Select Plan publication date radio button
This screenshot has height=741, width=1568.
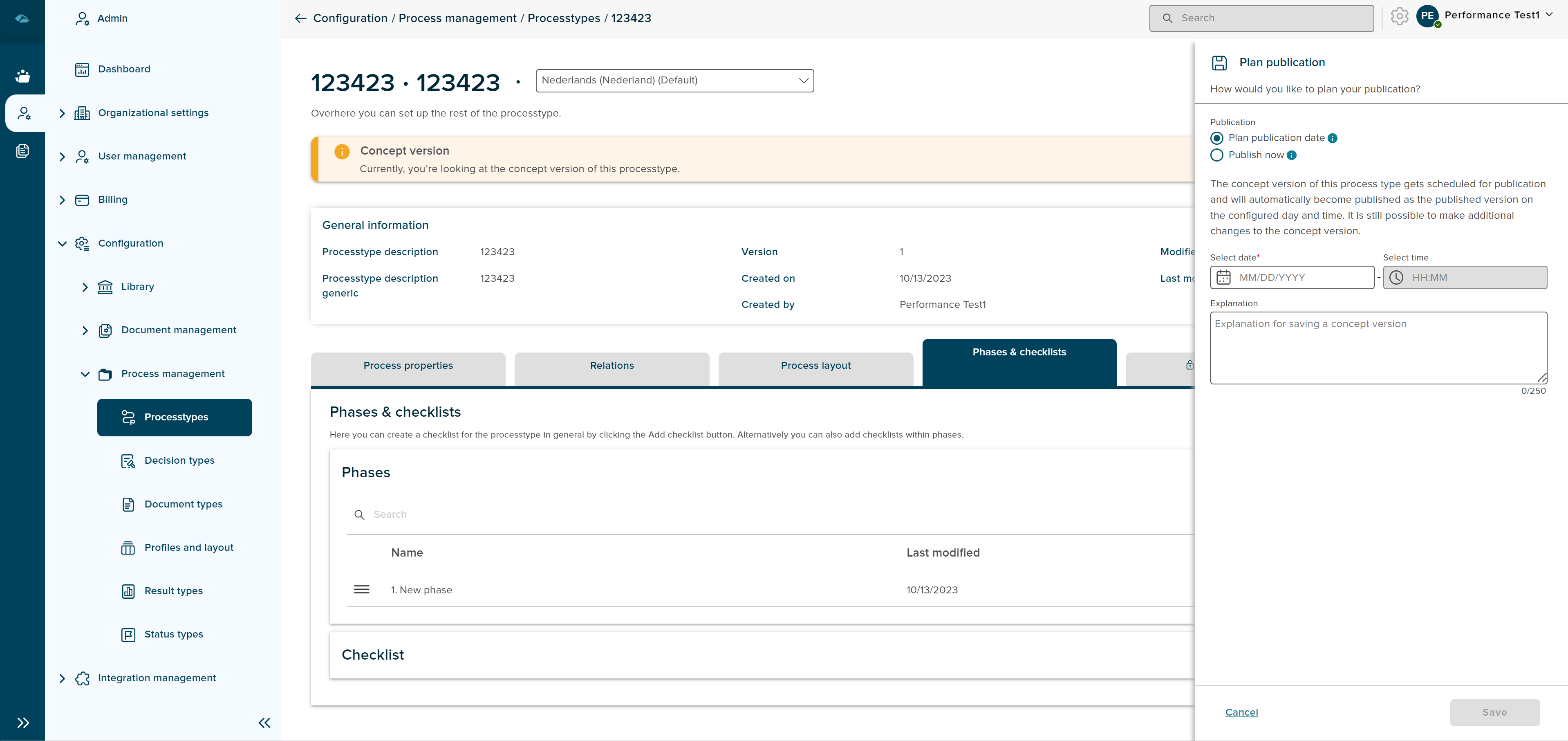1217,138
